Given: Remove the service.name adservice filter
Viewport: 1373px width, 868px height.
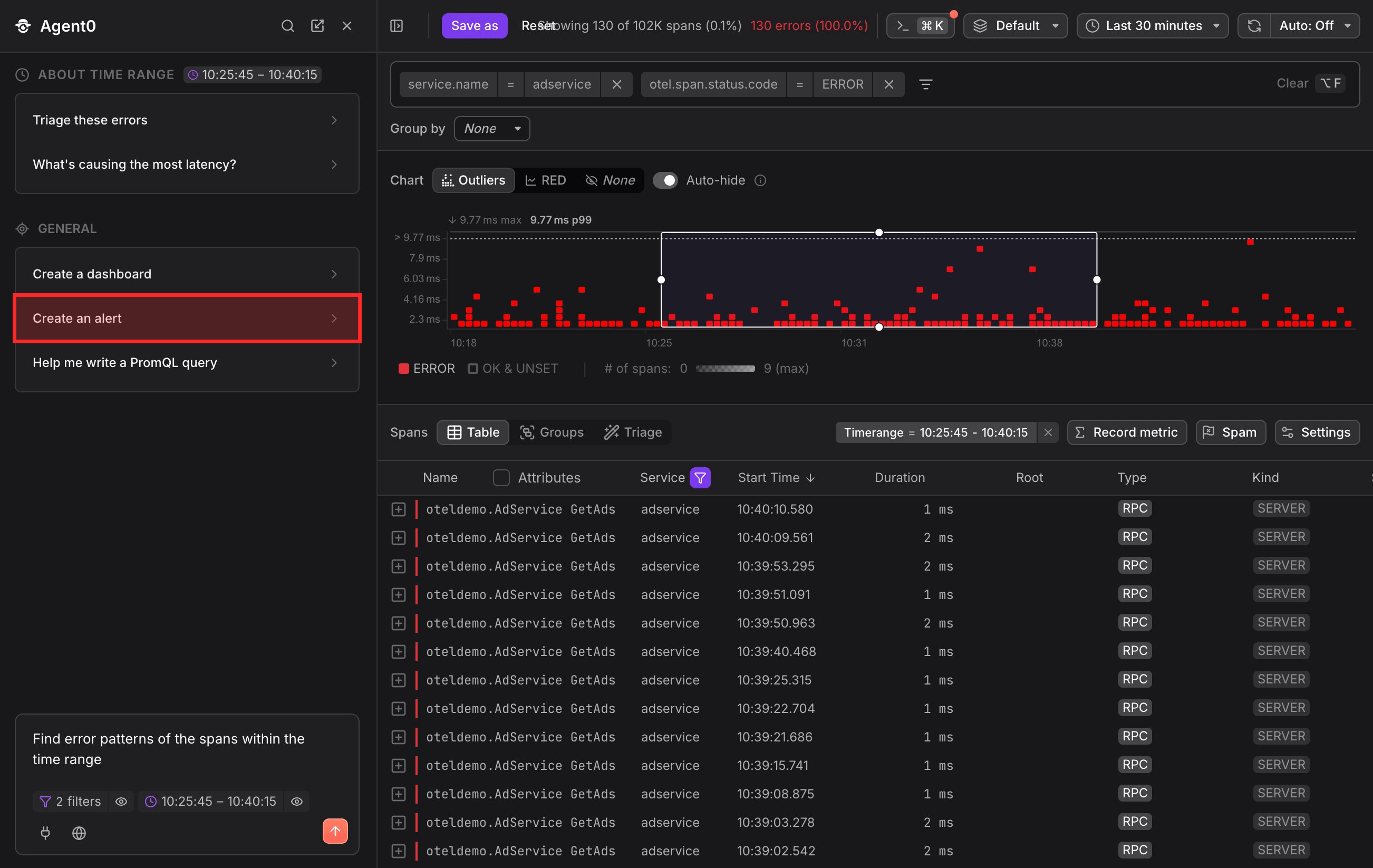Looking at the screenshot, I should 616,84.
